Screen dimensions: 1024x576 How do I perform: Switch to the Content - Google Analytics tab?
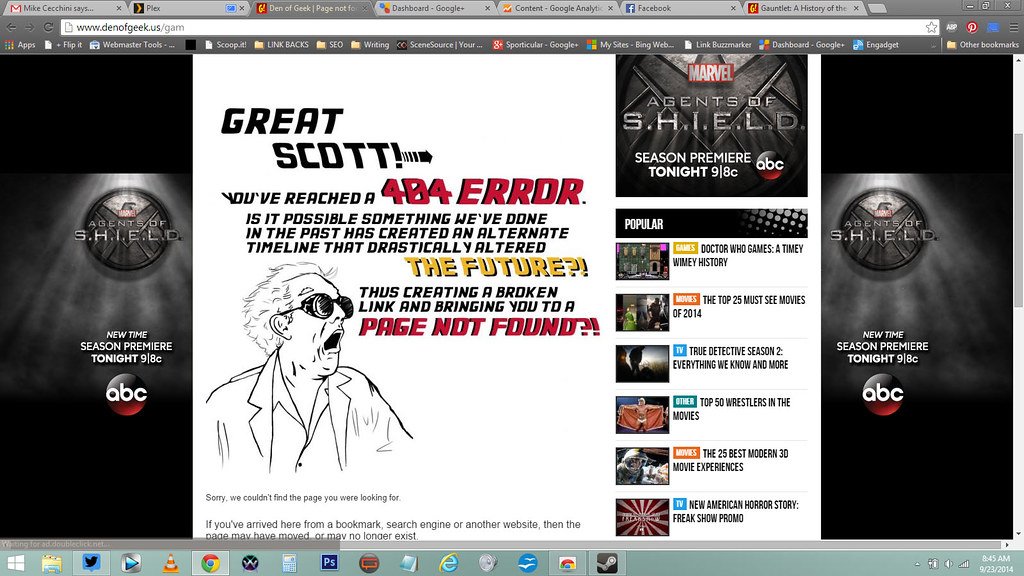pyautogui.click(x=557, y=8)
